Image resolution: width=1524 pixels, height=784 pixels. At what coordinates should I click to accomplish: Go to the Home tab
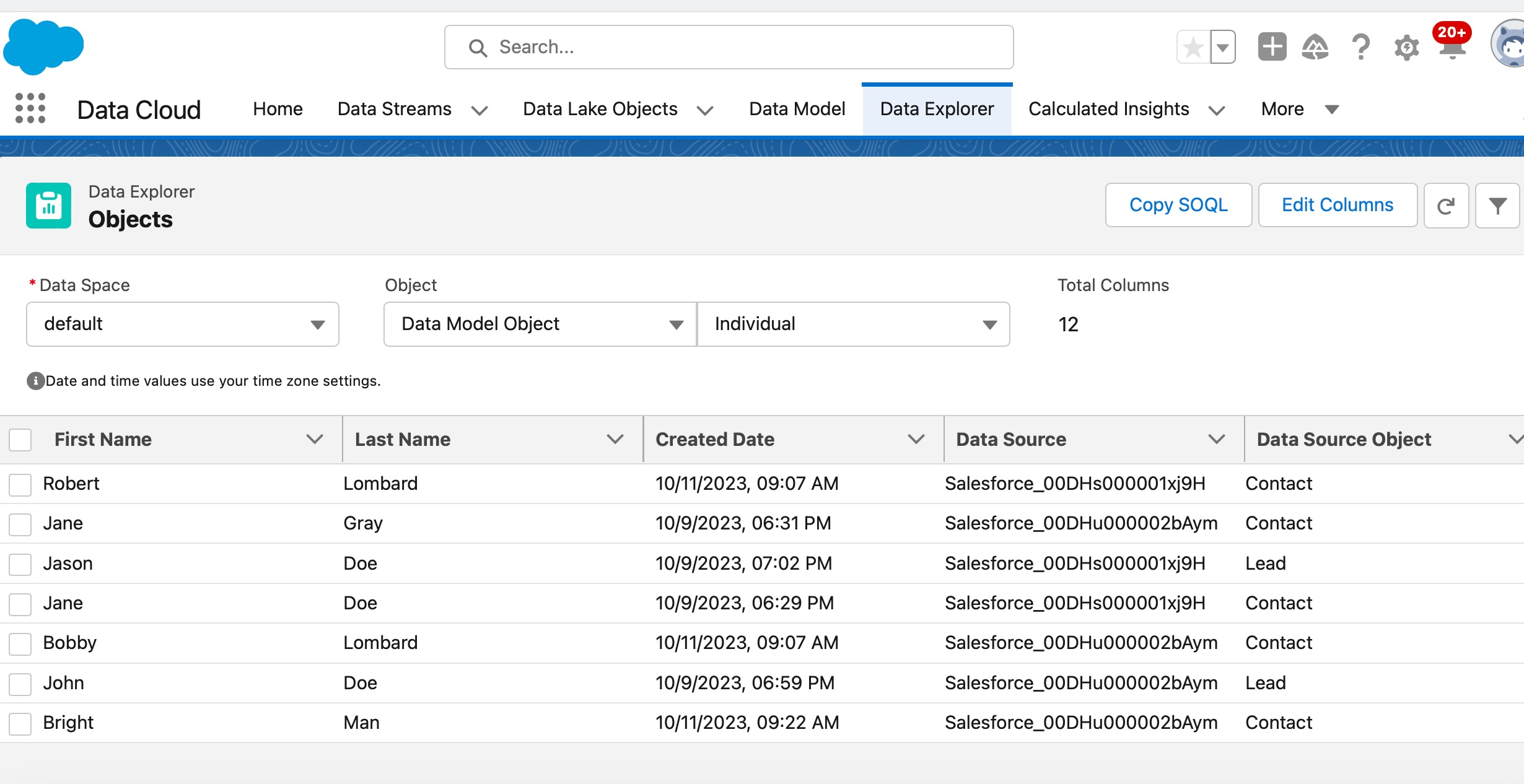coord(278,109)
